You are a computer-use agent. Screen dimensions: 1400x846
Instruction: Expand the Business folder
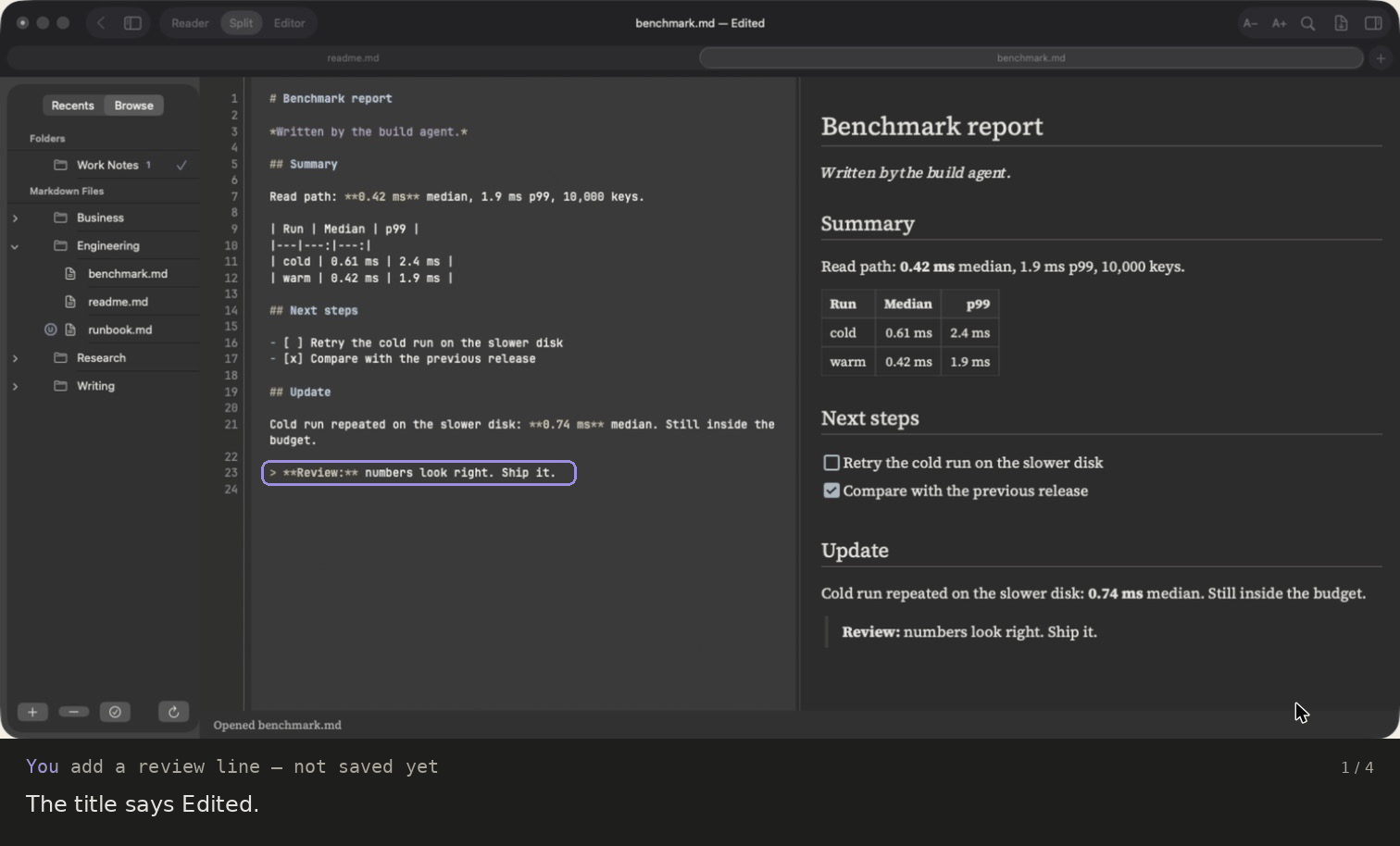(x=15, y=218)
